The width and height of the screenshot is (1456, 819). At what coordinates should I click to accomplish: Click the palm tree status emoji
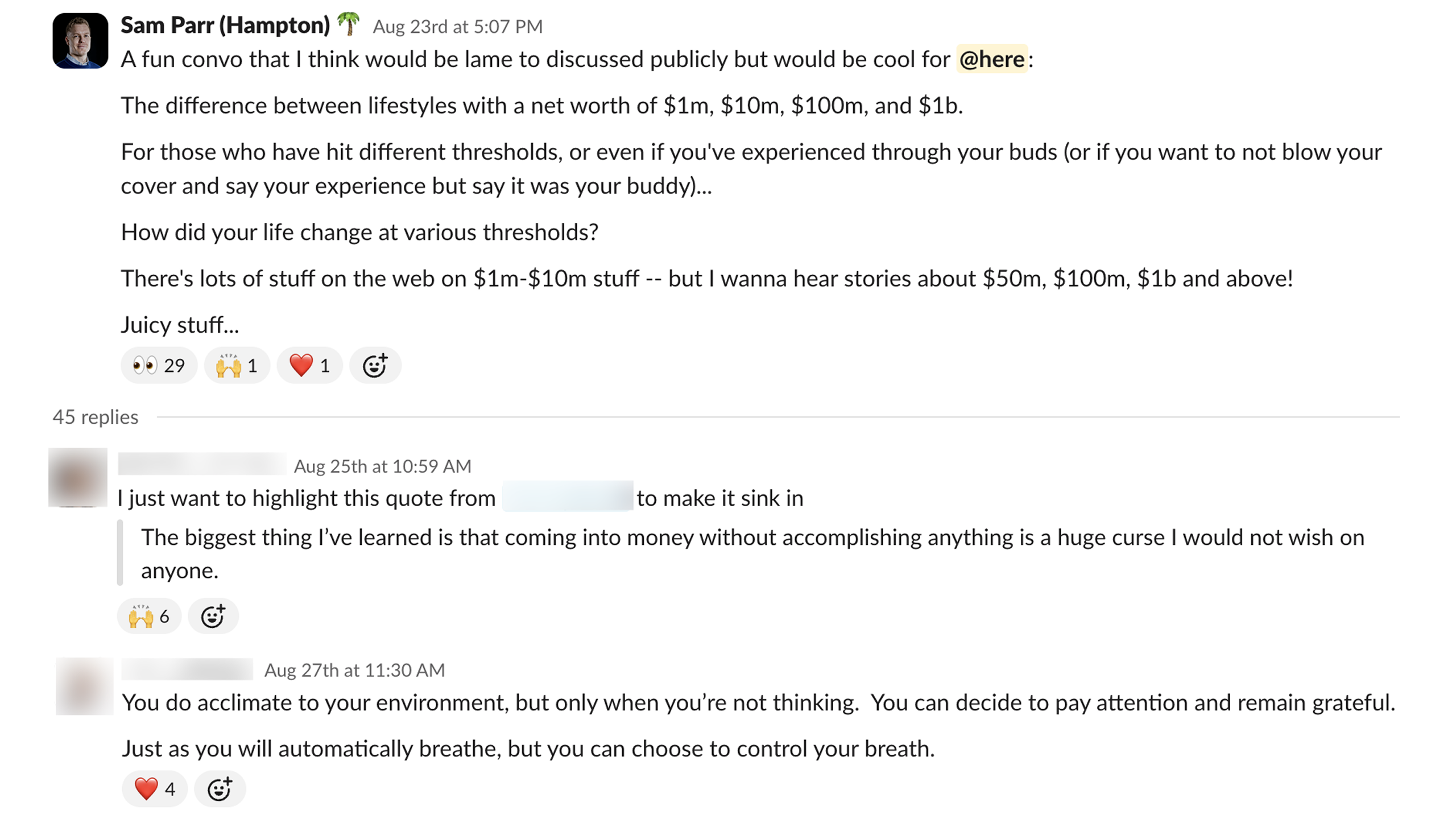348,24
